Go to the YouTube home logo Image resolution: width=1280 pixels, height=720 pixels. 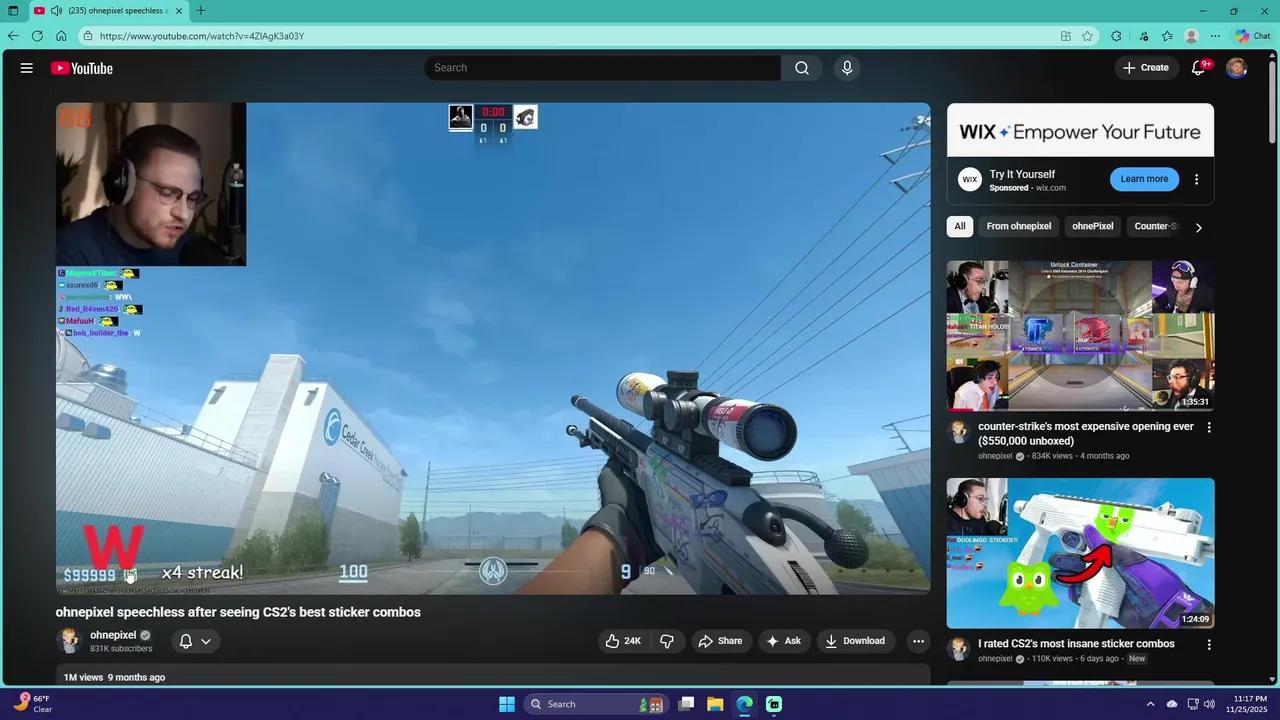pos(82,68)
